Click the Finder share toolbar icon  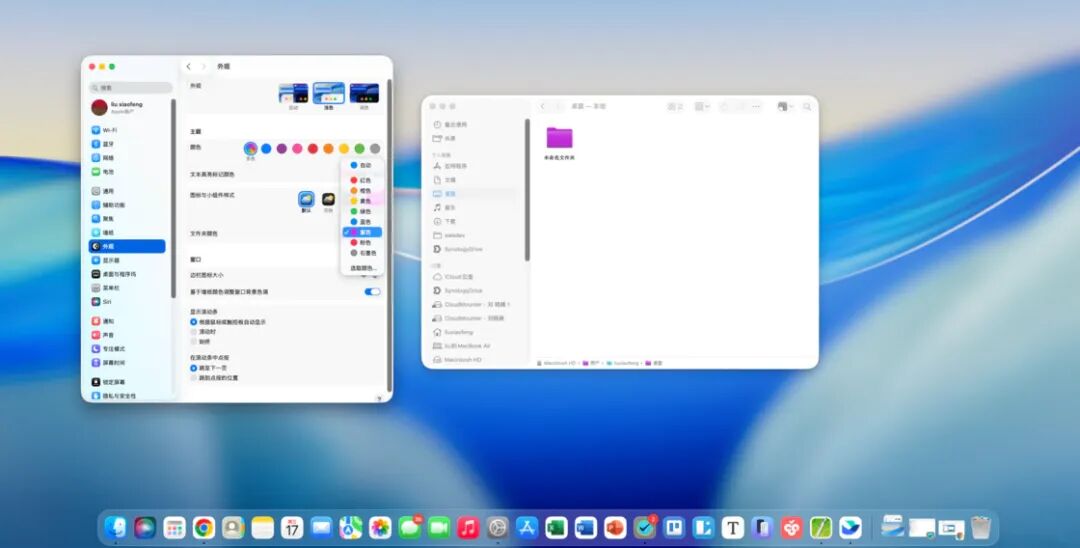(x=724, y=107)
